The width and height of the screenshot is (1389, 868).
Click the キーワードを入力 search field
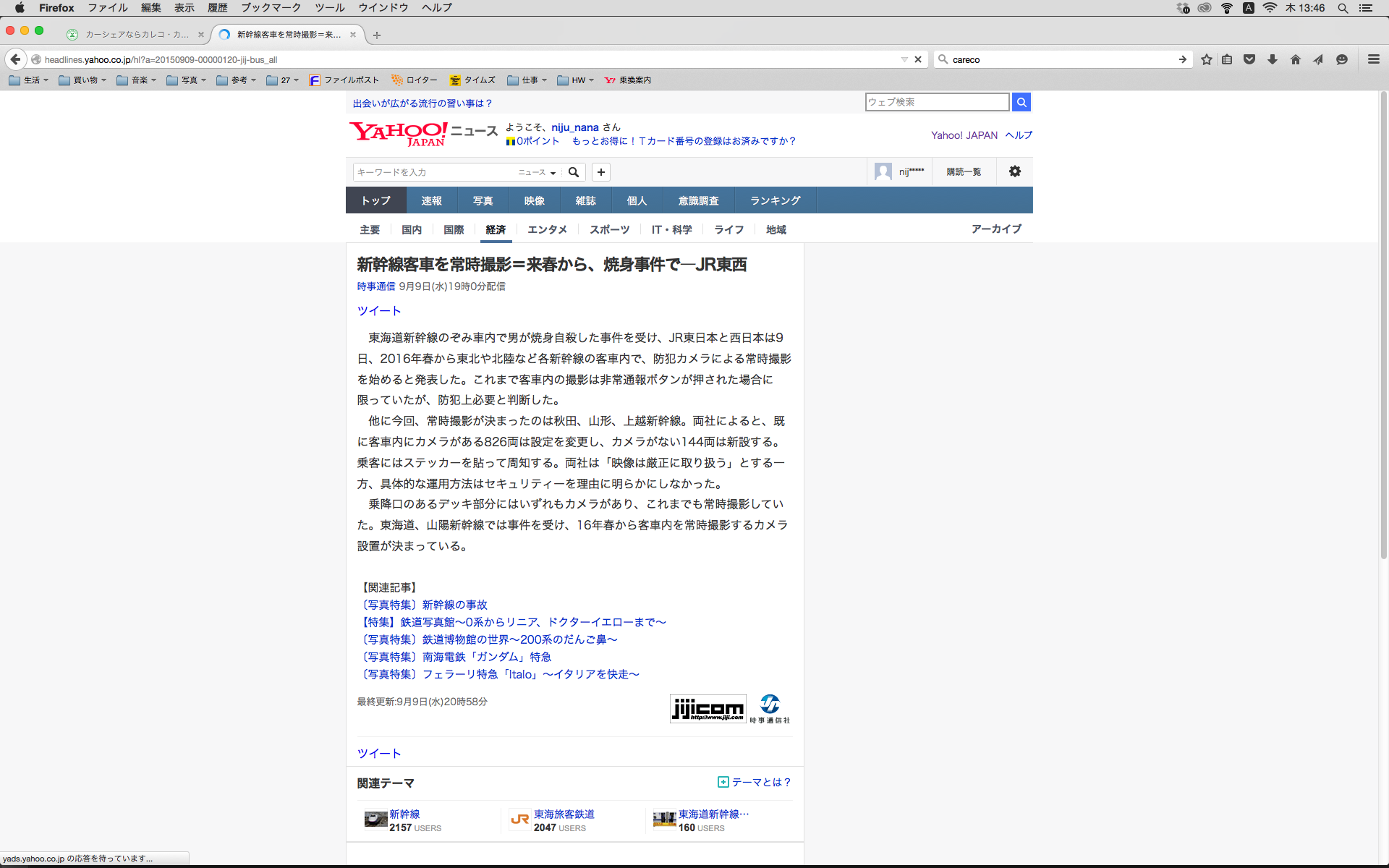point(434,172)
